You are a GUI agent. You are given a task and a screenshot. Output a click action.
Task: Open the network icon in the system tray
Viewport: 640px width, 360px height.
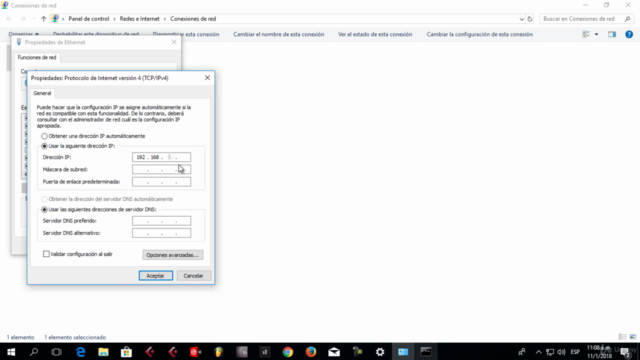[550, 352]
